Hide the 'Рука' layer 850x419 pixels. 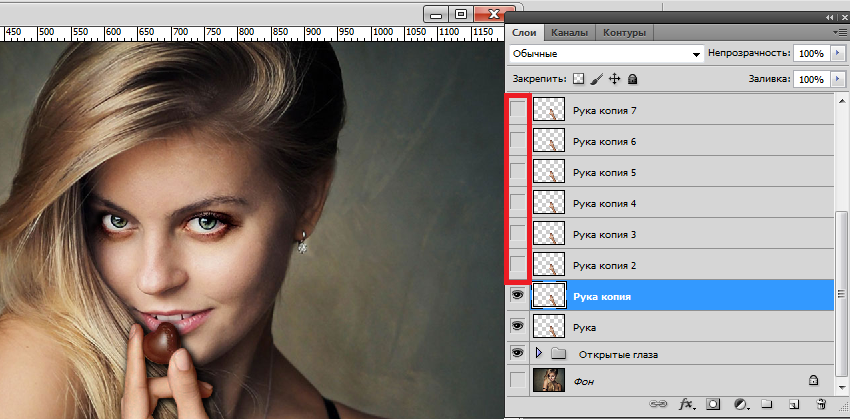517,326
